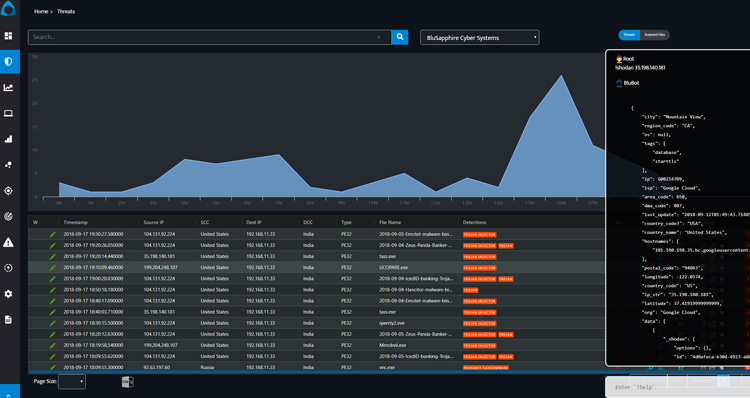Edit the row timestamped 18:19:58.540000
Image resolution: width=750 pixels, height=398 pixels.
pos(52,345)
